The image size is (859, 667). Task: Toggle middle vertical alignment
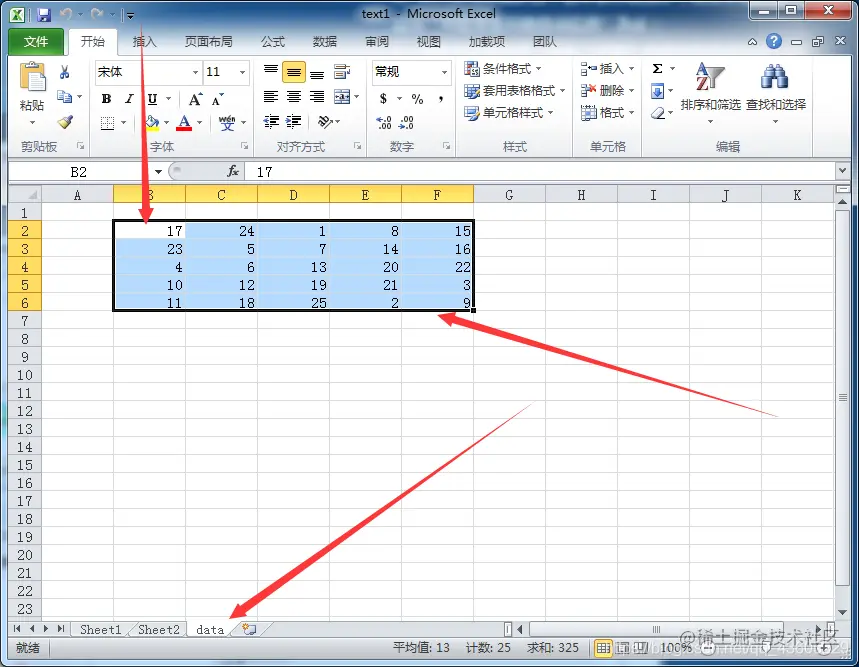[x=294, y=72]
